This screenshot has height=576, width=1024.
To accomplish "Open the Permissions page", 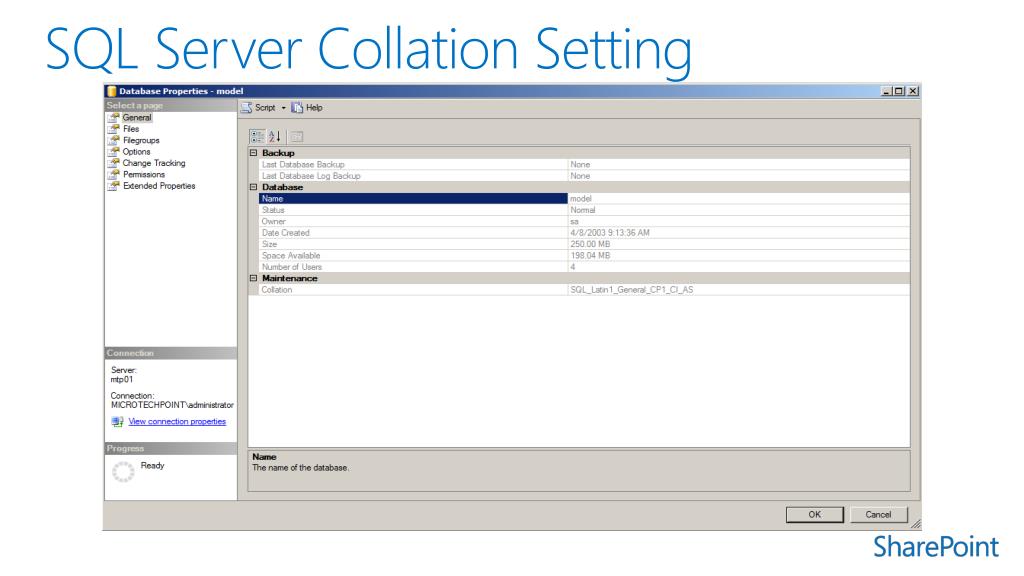I will pyautogui.click(x=144, y=174).
